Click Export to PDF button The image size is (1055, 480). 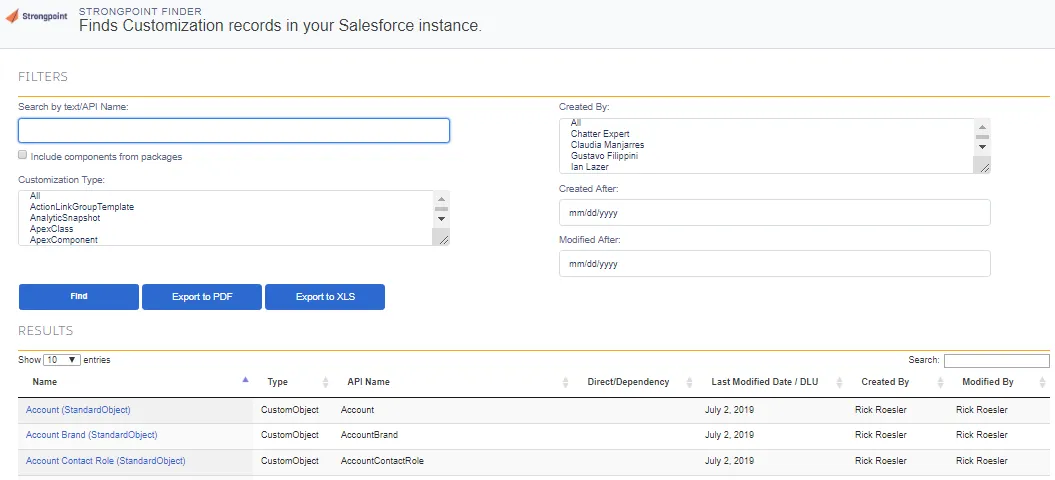(202, 297)
